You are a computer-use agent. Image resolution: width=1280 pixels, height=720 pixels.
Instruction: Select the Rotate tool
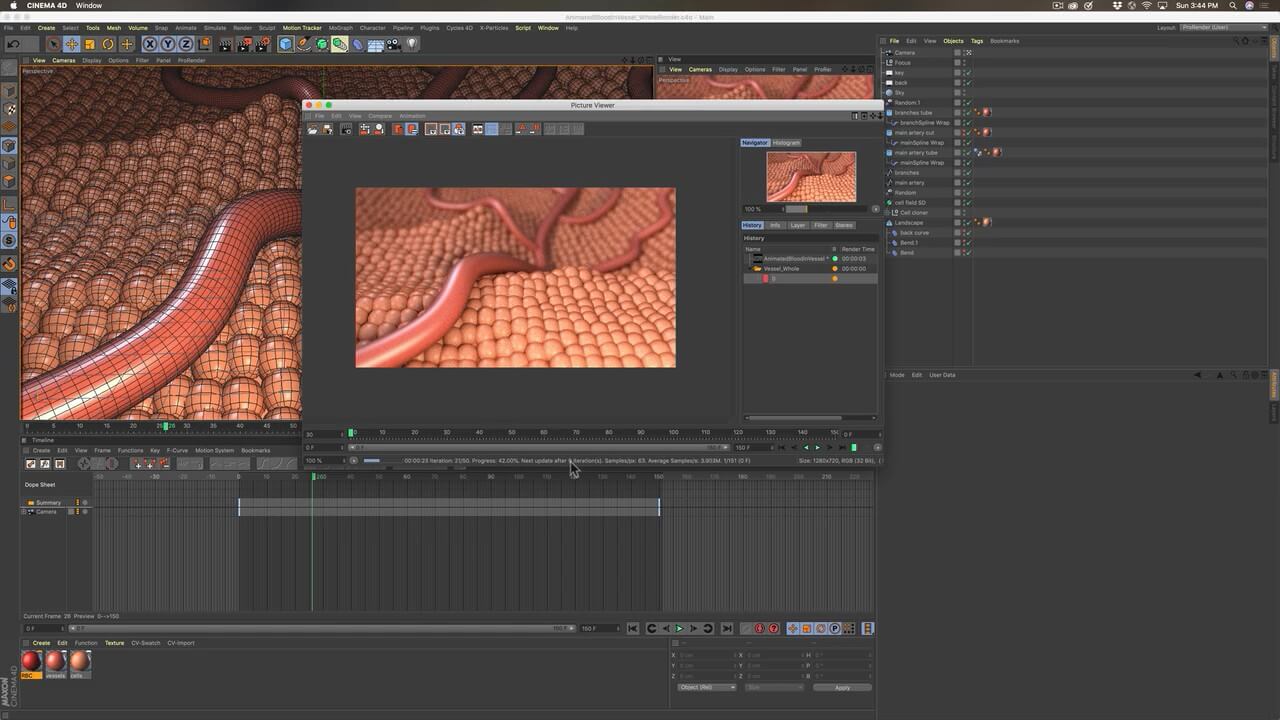point(108,44)
